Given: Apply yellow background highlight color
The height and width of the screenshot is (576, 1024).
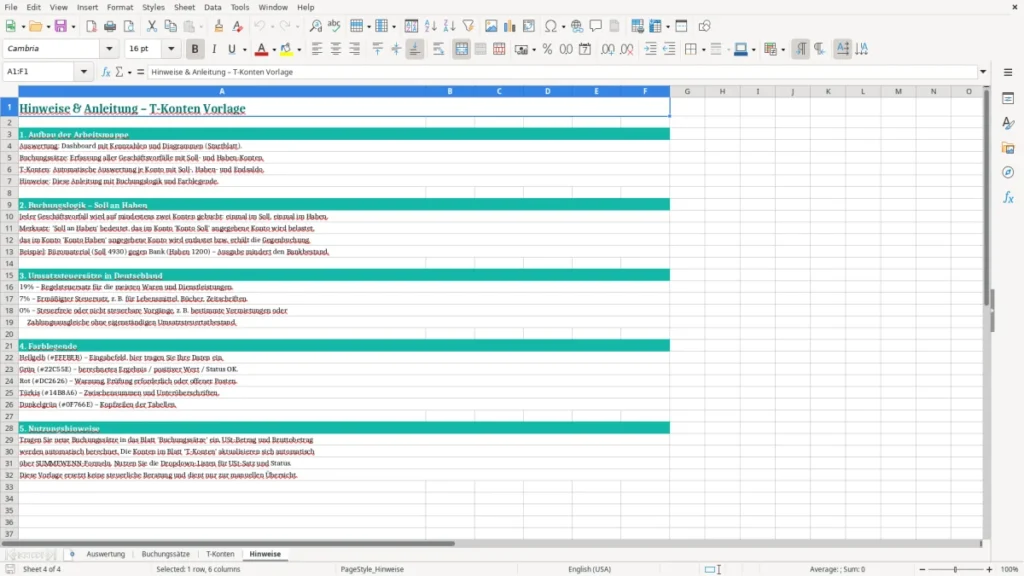Looking at the screenshot, I should point(286,49).
